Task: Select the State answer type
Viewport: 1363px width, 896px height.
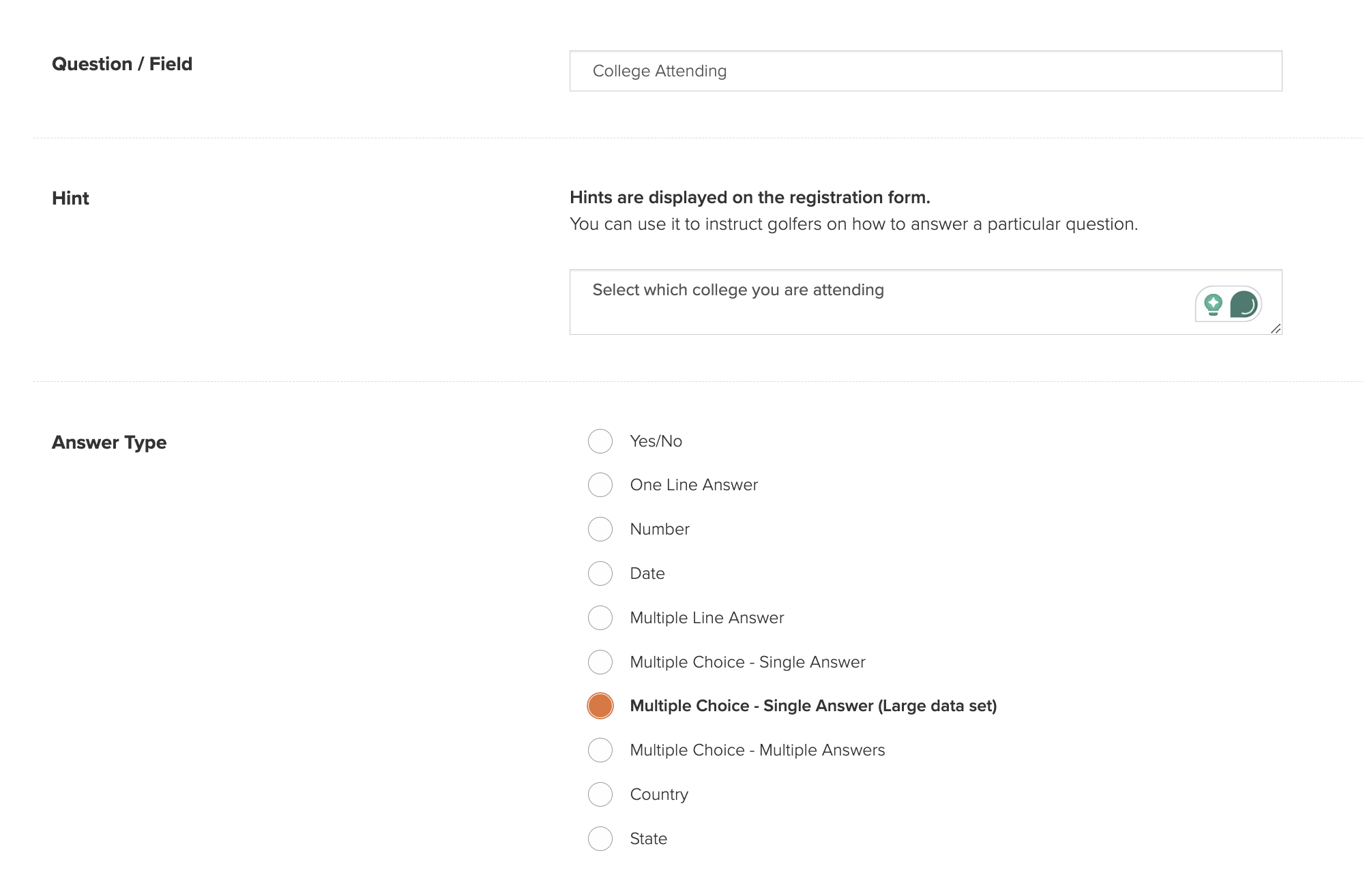Action: (600, 839)
